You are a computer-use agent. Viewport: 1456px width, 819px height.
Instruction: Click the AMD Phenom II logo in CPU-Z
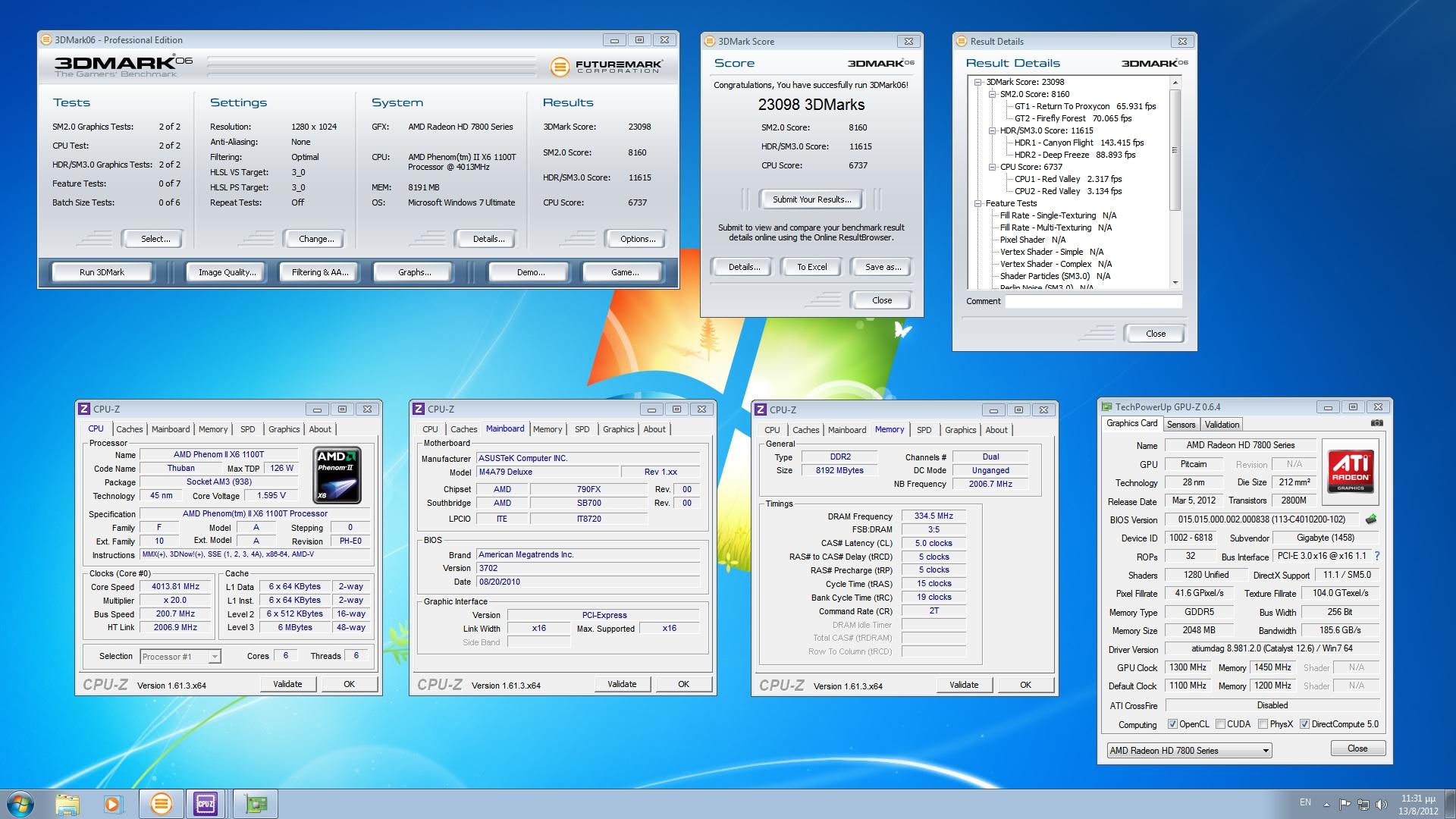coord(337,475)
